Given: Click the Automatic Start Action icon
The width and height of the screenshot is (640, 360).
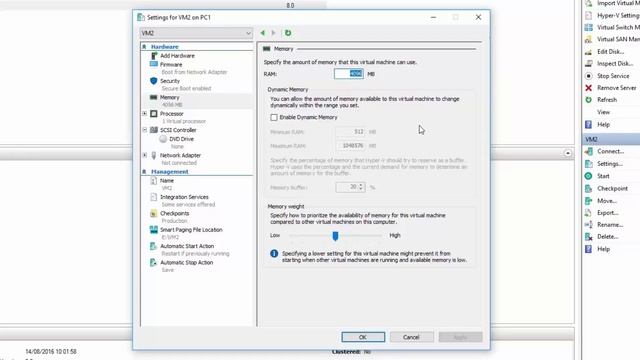Looking at the screenshot, I should [x=153, y=246].
